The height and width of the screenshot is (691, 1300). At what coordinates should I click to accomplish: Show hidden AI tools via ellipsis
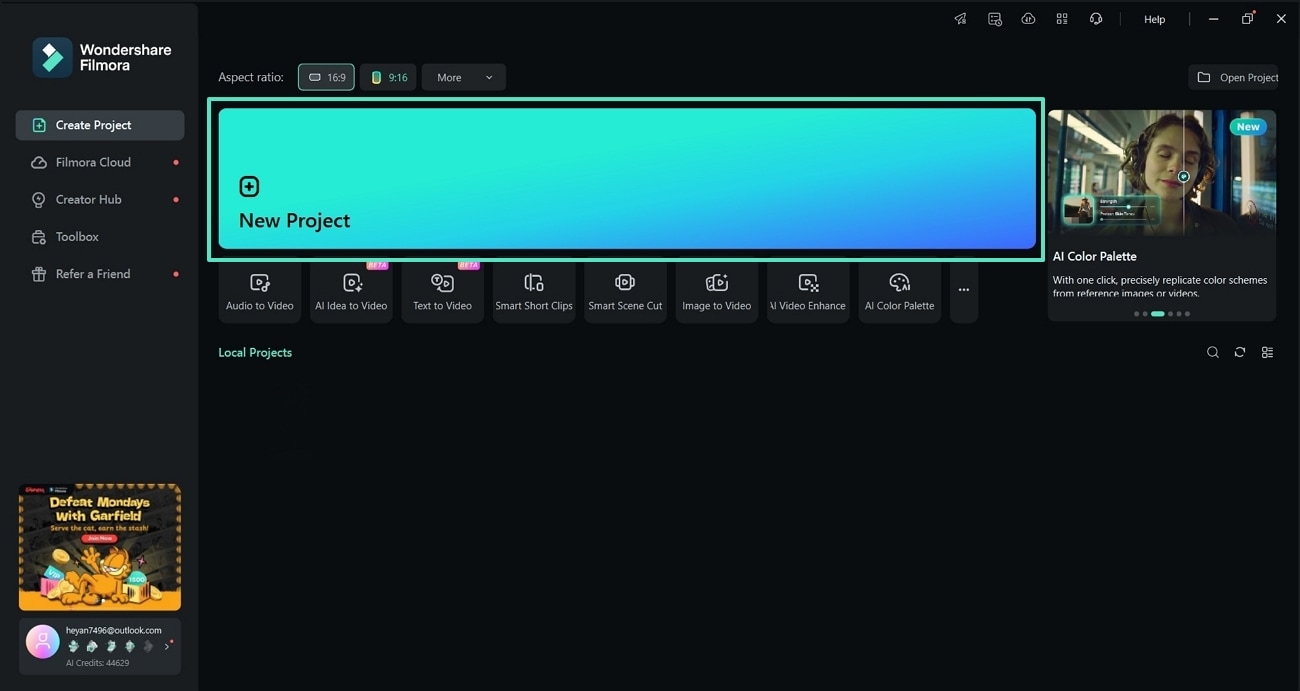click(963, 290)
